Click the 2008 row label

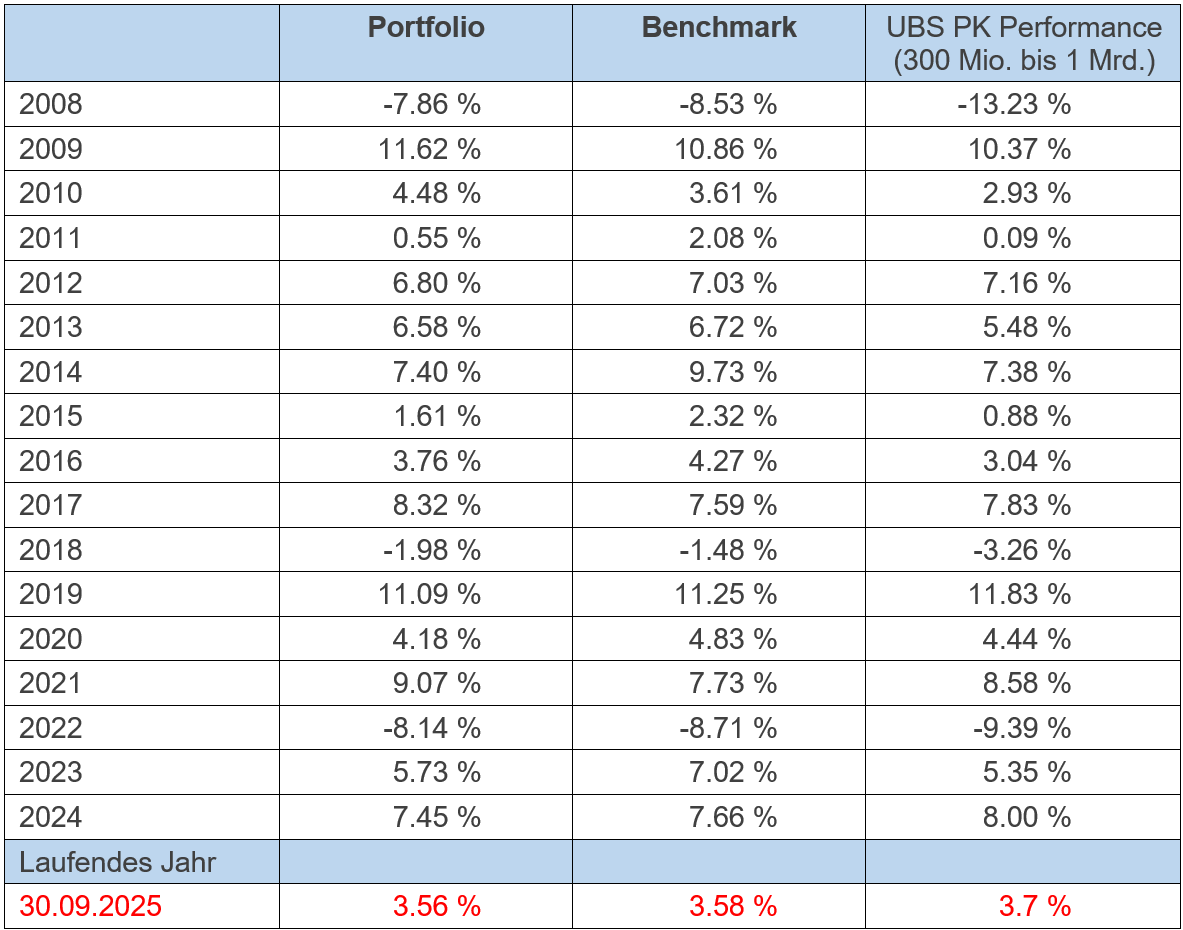(x=51, y=105)
